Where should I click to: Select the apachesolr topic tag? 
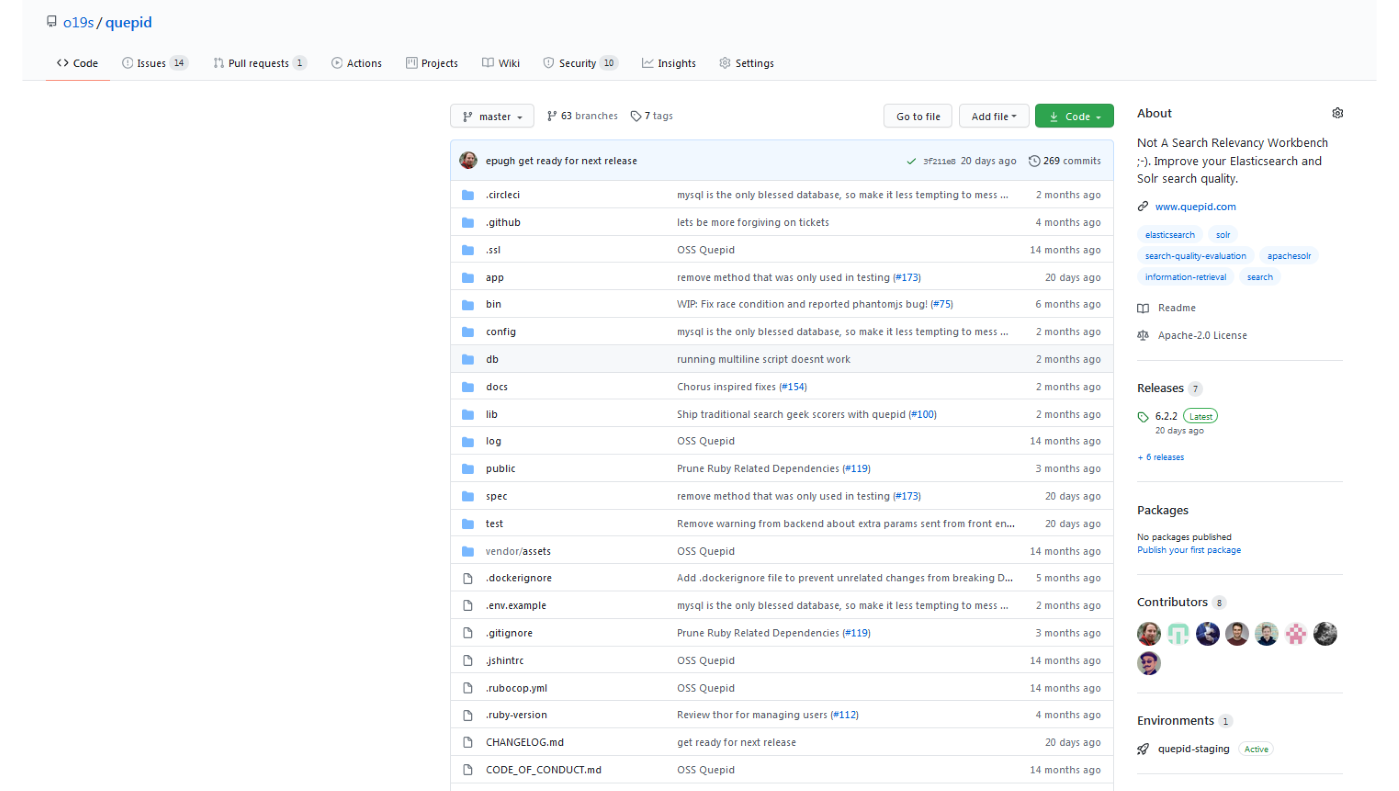tap(1289, 256)
